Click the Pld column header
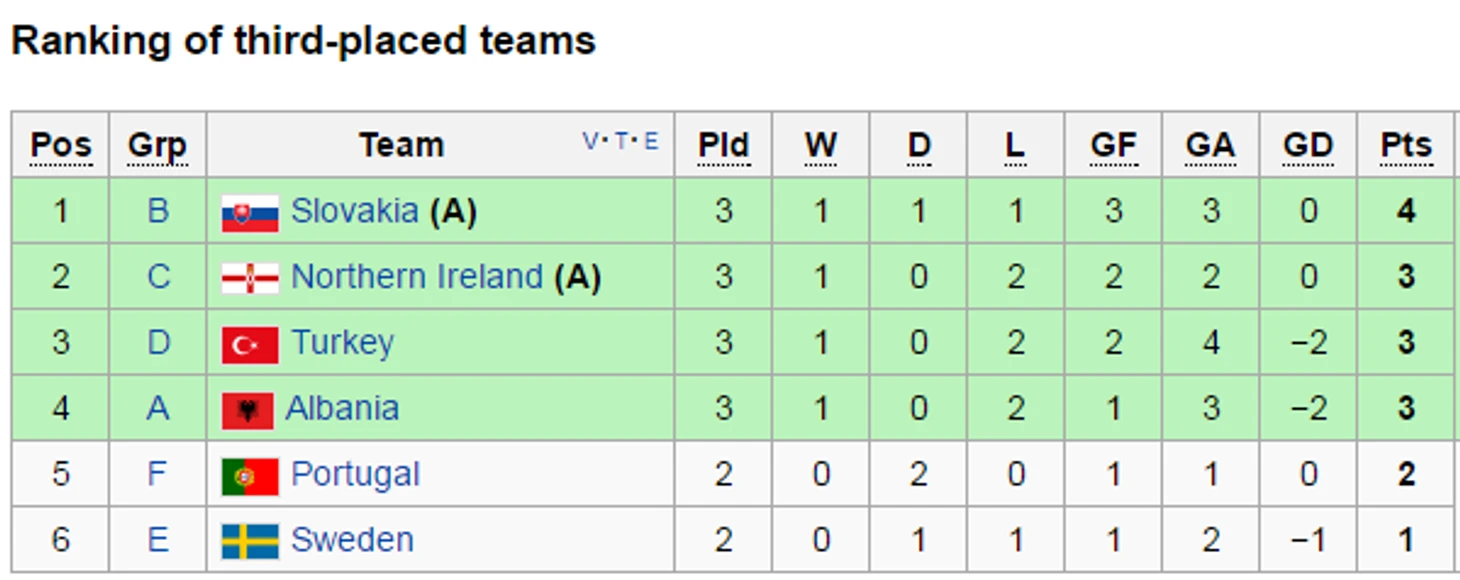The image size is (1460, 580). click(x=723, y=145)
